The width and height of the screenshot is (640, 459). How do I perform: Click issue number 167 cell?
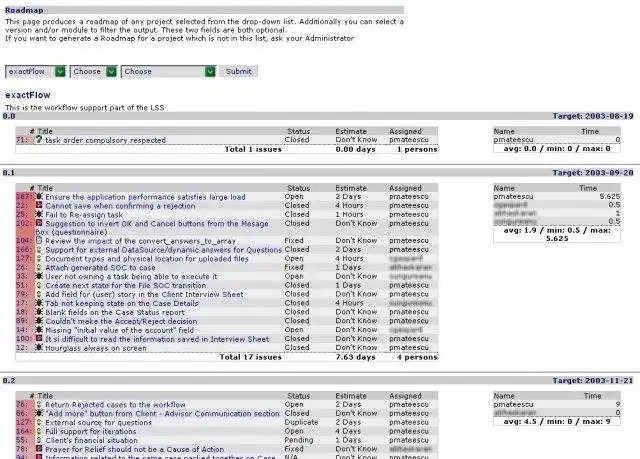pyautogui.click(x=23, y=196)
